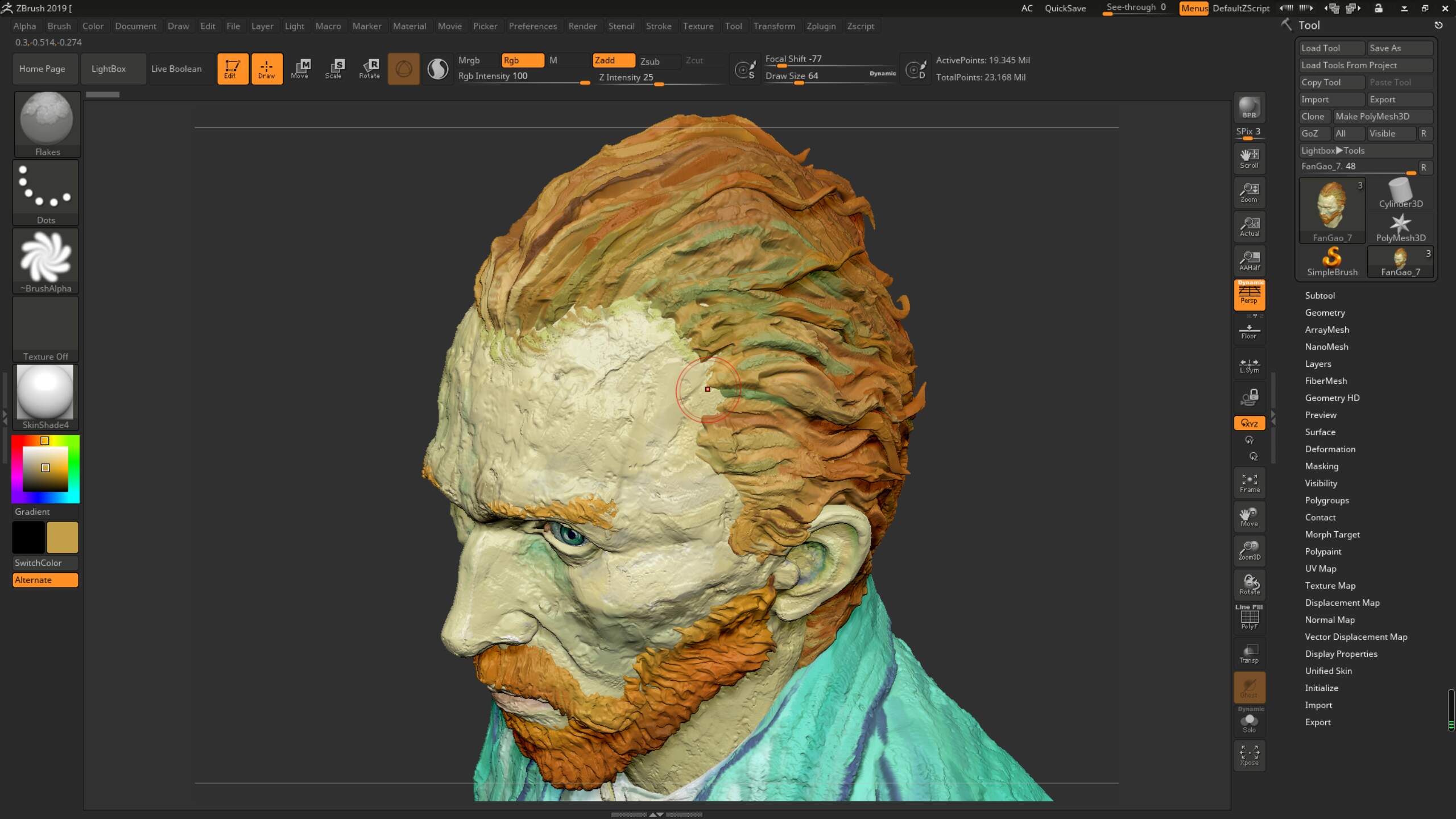Set AAHalf view size

click(1250, 261)
